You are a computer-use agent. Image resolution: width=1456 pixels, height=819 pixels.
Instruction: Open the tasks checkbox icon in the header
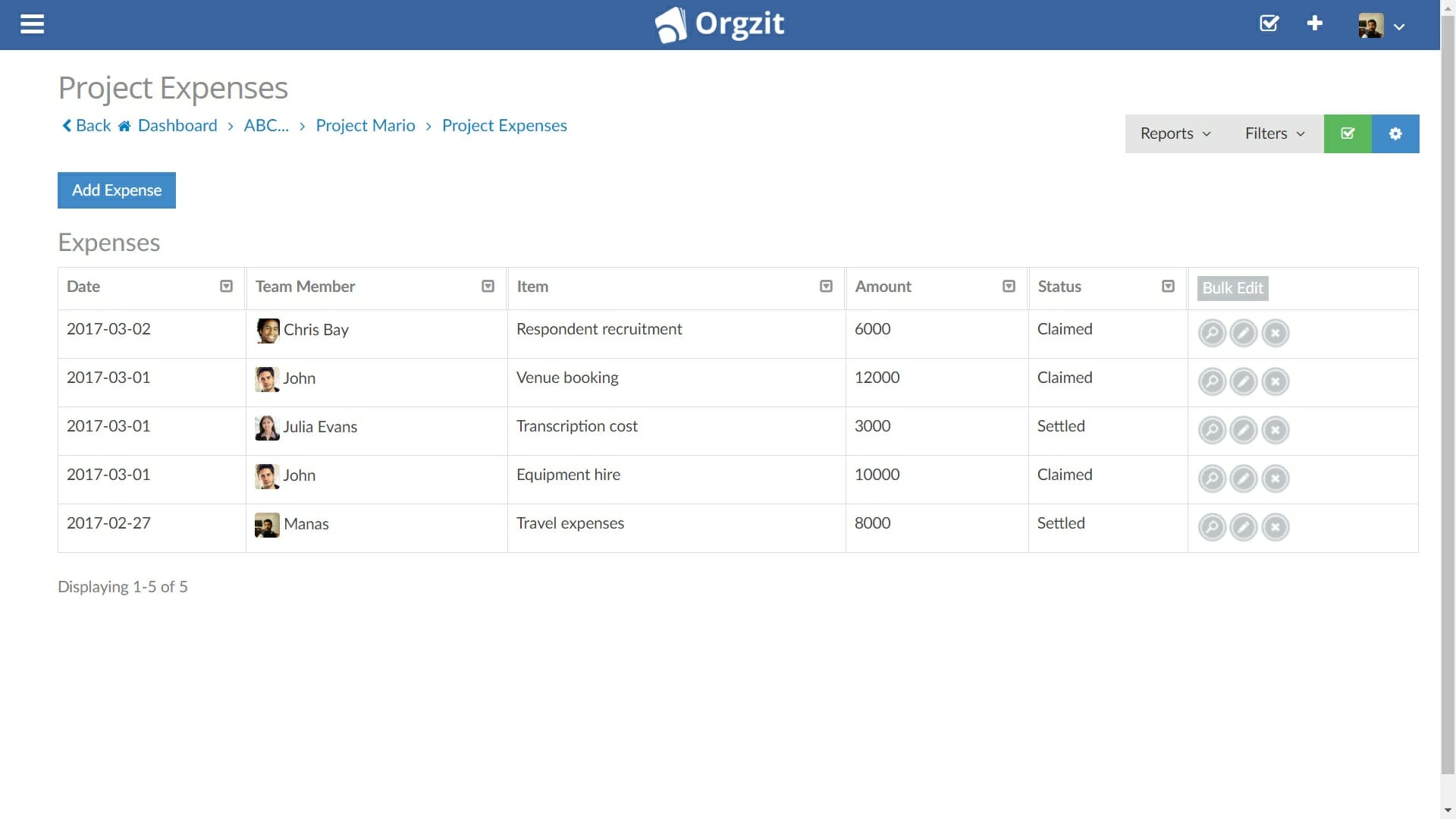1268,24
